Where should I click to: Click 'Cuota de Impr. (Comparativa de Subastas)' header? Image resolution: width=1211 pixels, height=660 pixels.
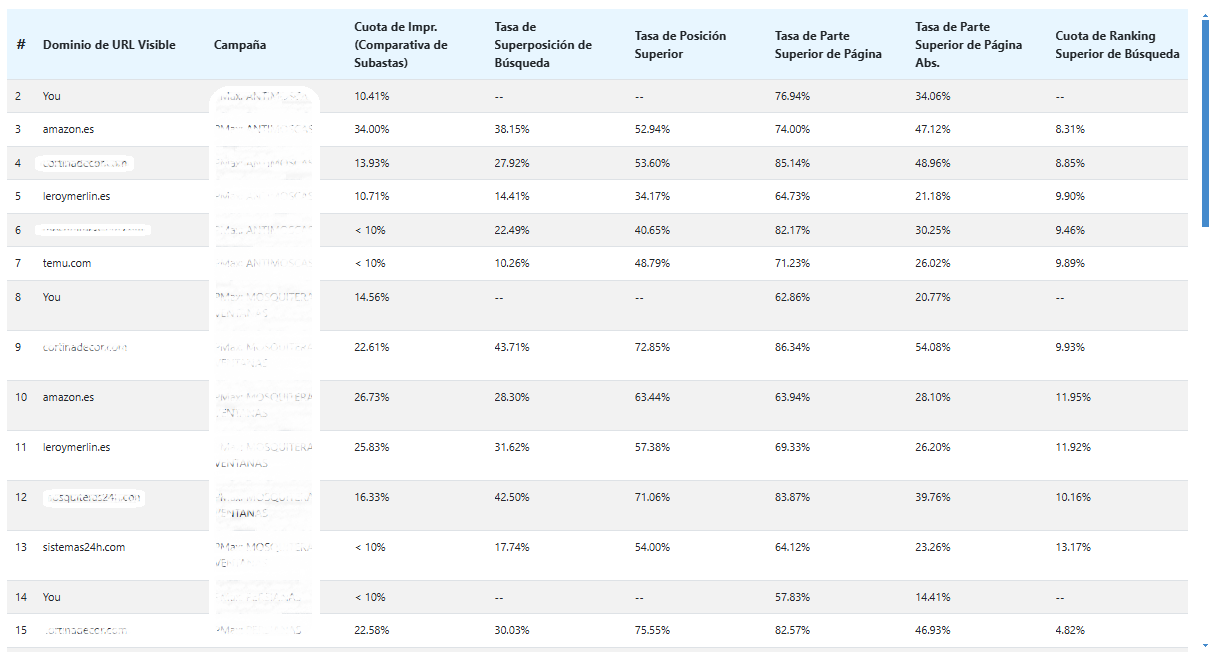[401, 45]
